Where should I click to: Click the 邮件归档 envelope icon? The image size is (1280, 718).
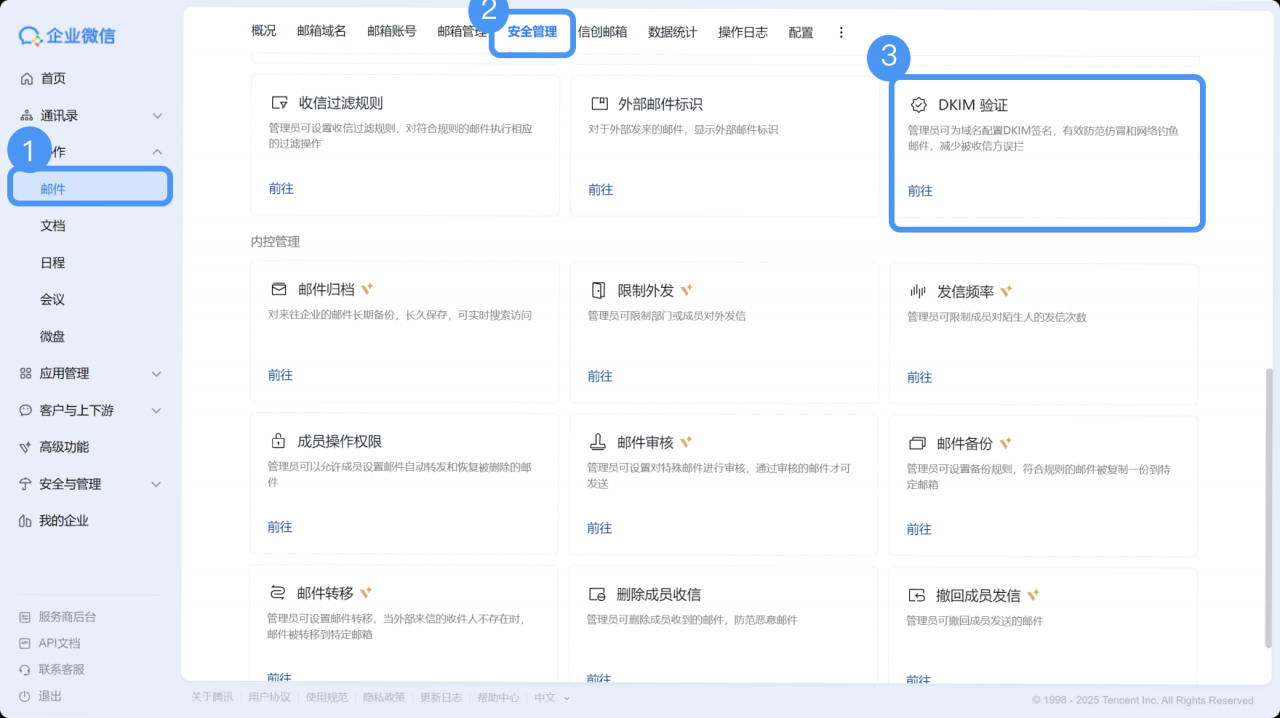(279, 289)
